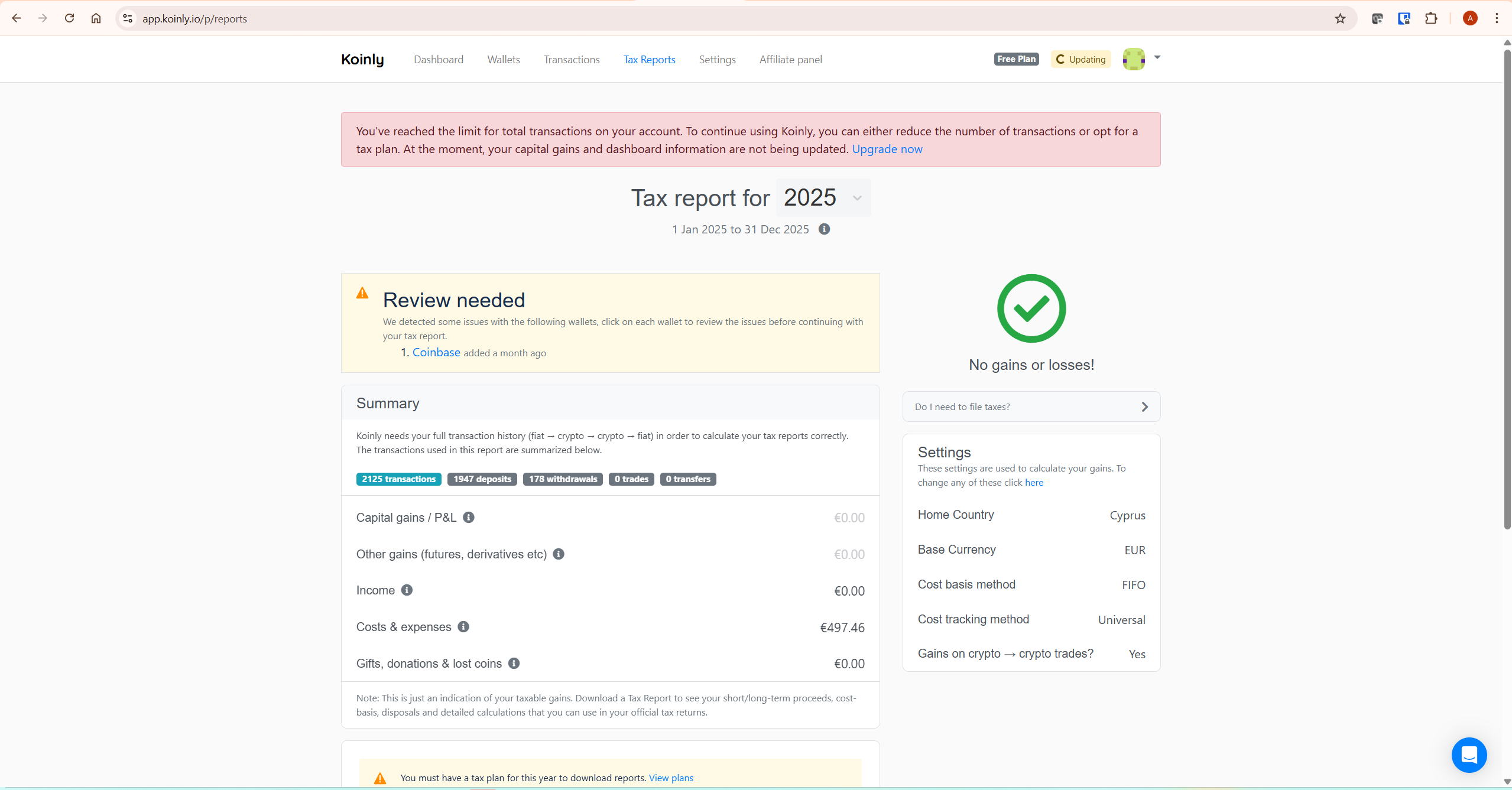Click the info icon next to Gifts, donations & lost coins
Image resolution: width=1512 pixels, height=790 pixels.
513,664
